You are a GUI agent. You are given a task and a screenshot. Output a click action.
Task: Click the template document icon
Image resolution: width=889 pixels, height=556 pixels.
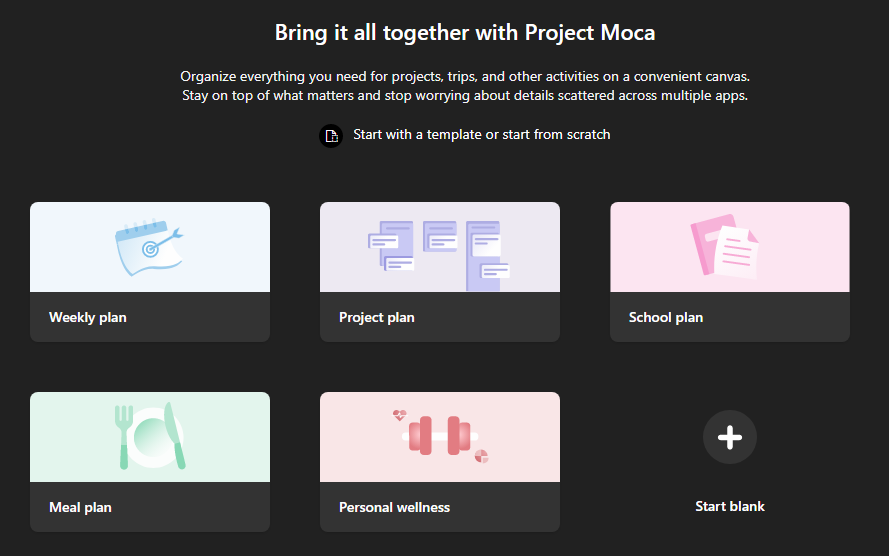click(x=330, y=135)
